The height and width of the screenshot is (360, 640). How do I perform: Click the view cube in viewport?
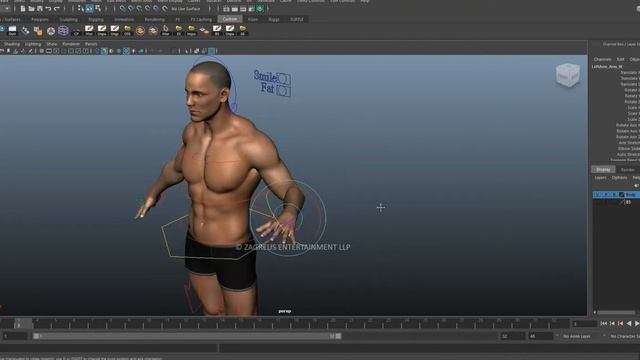(568, 75)
